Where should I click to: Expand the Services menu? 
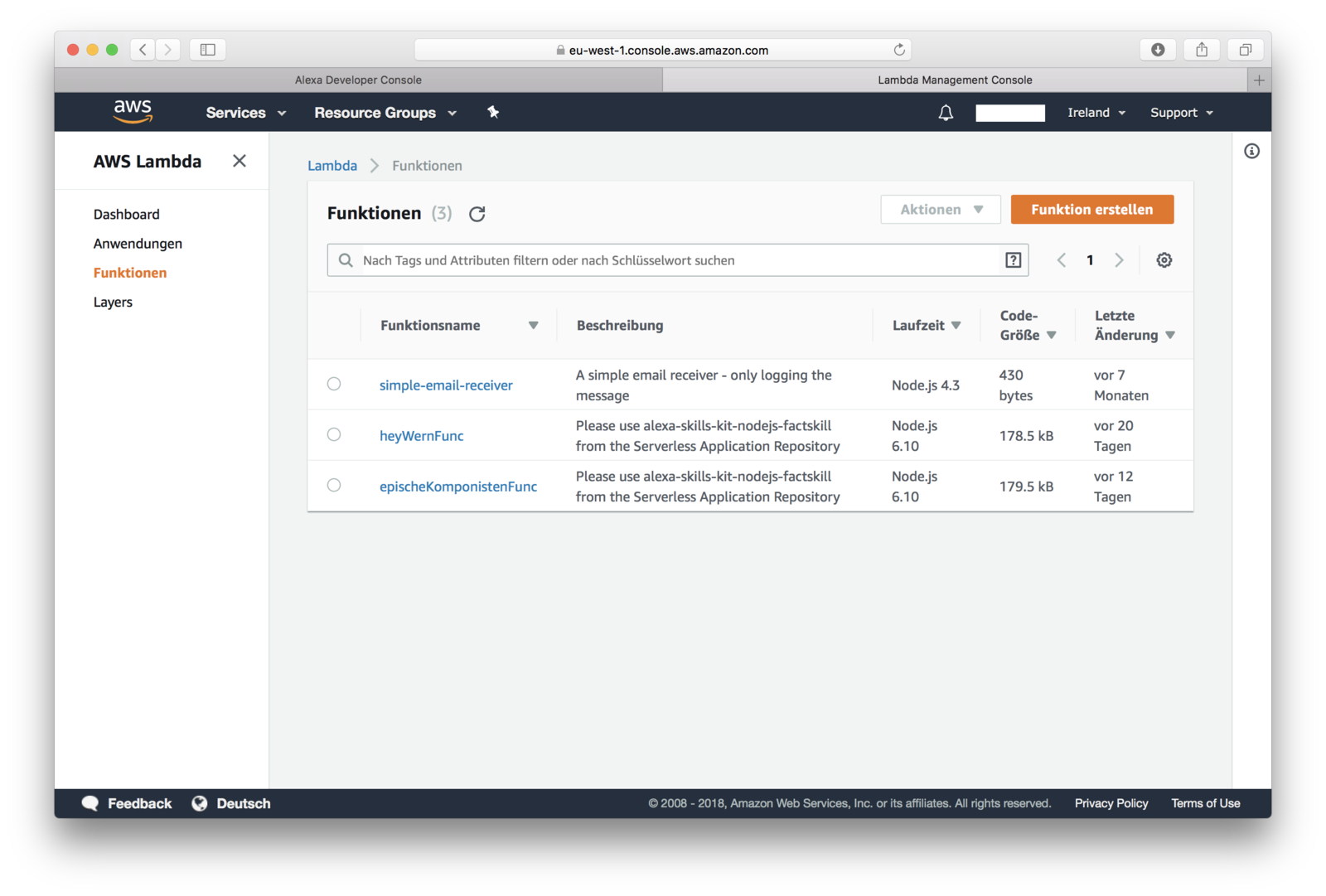[x=246, y=113]
